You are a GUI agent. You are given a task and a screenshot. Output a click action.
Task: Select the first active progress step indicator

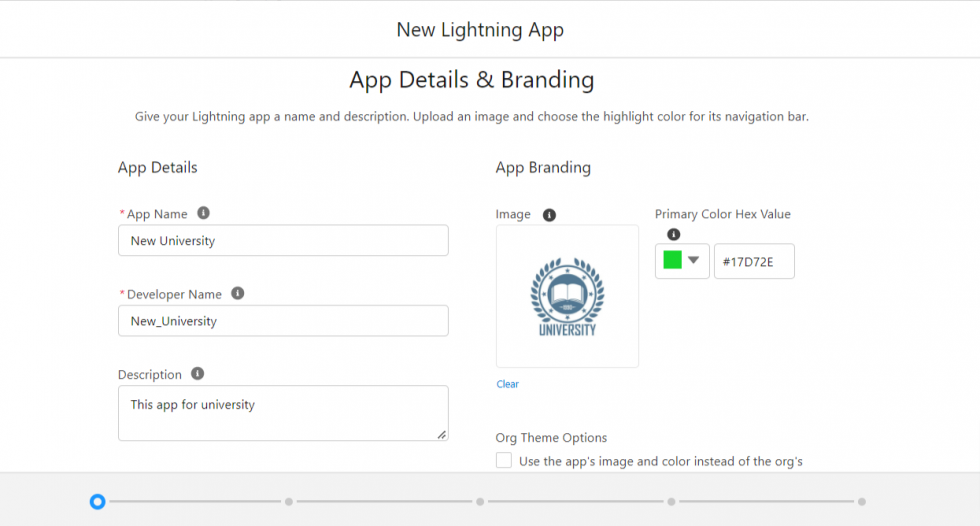97,501
